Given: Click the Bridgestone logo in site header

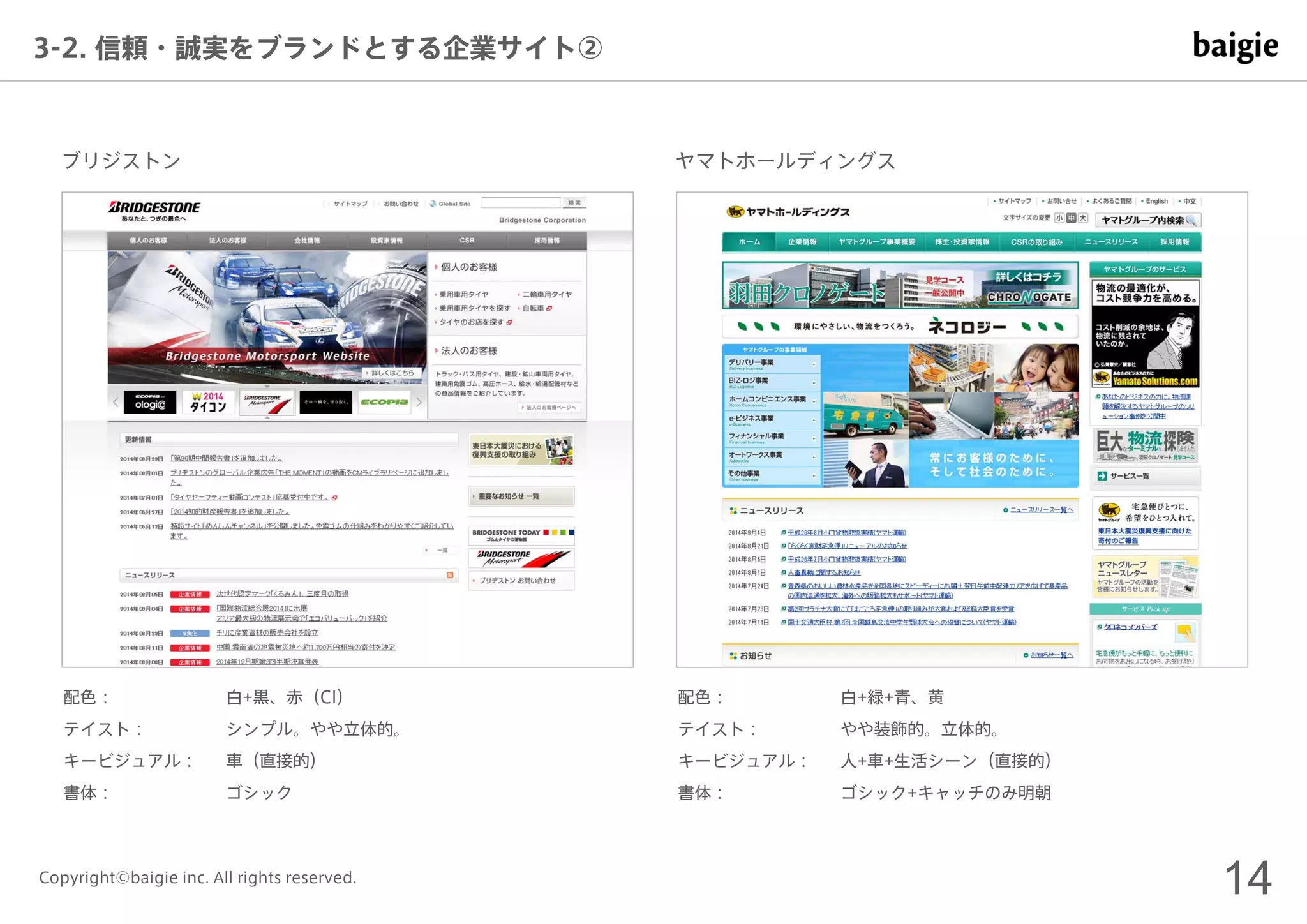Looking at the screenshot, I should coord(154,207).
